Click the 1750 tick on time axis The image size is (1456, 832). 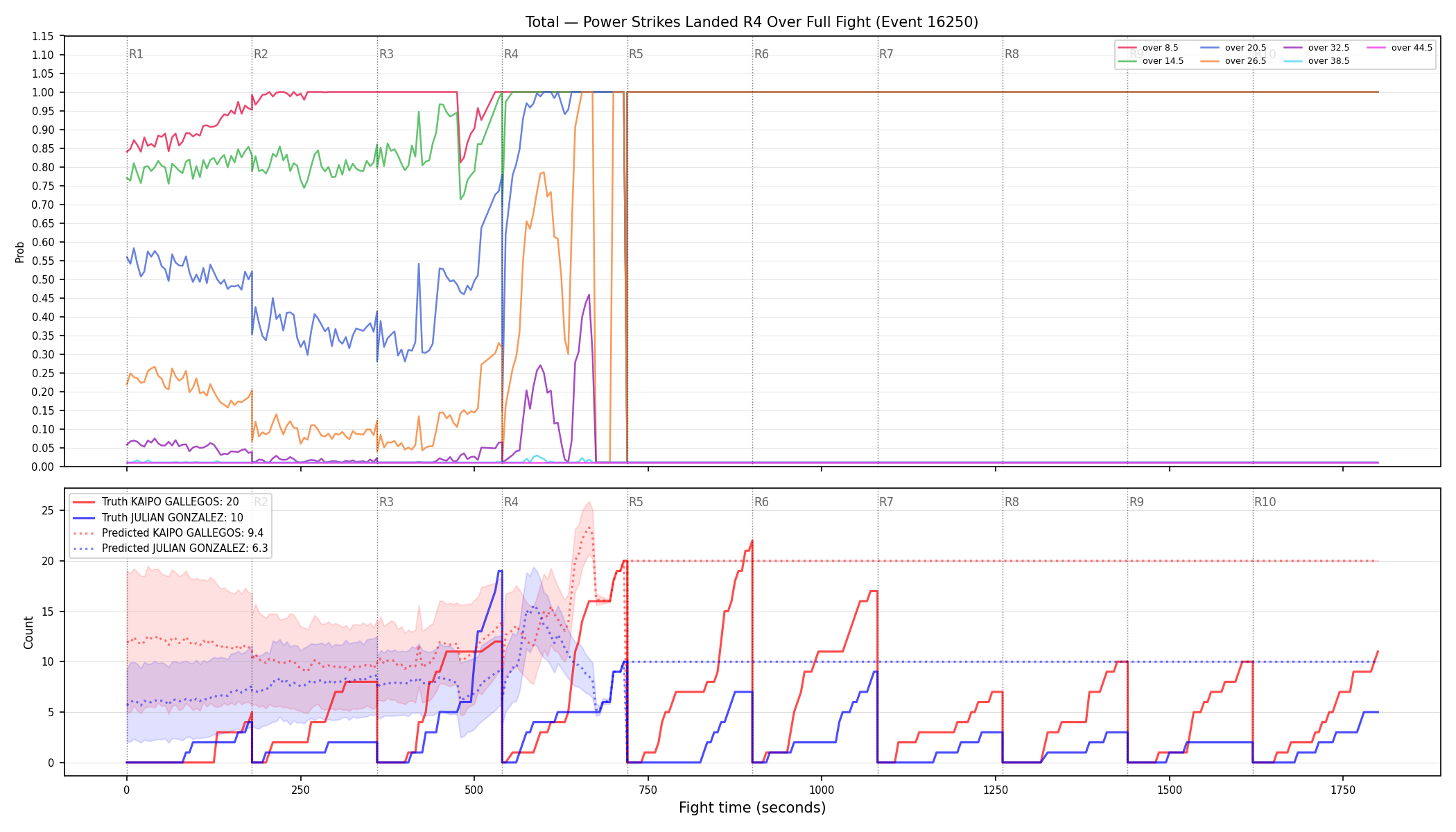pyautogui.click(x=1343, y=790)
